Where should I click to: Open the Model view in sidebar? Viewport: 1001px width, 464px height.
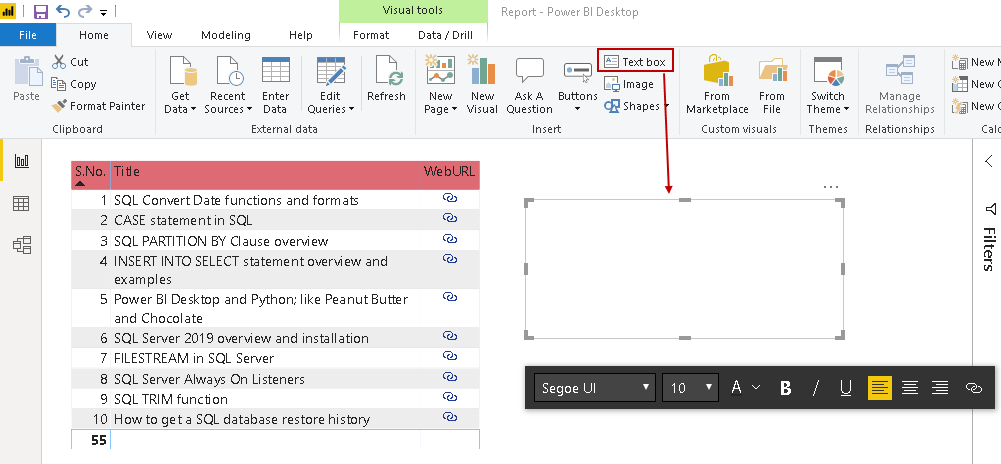point(22,245)
